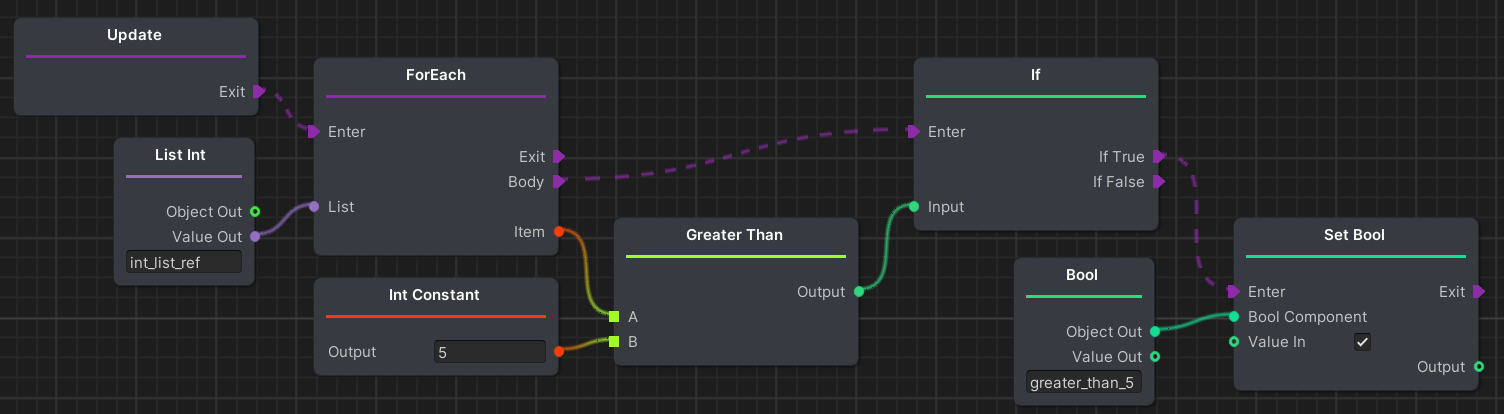1504x414 pixels.
Task: Click Set Bool Exit port
Action: 1478,291
